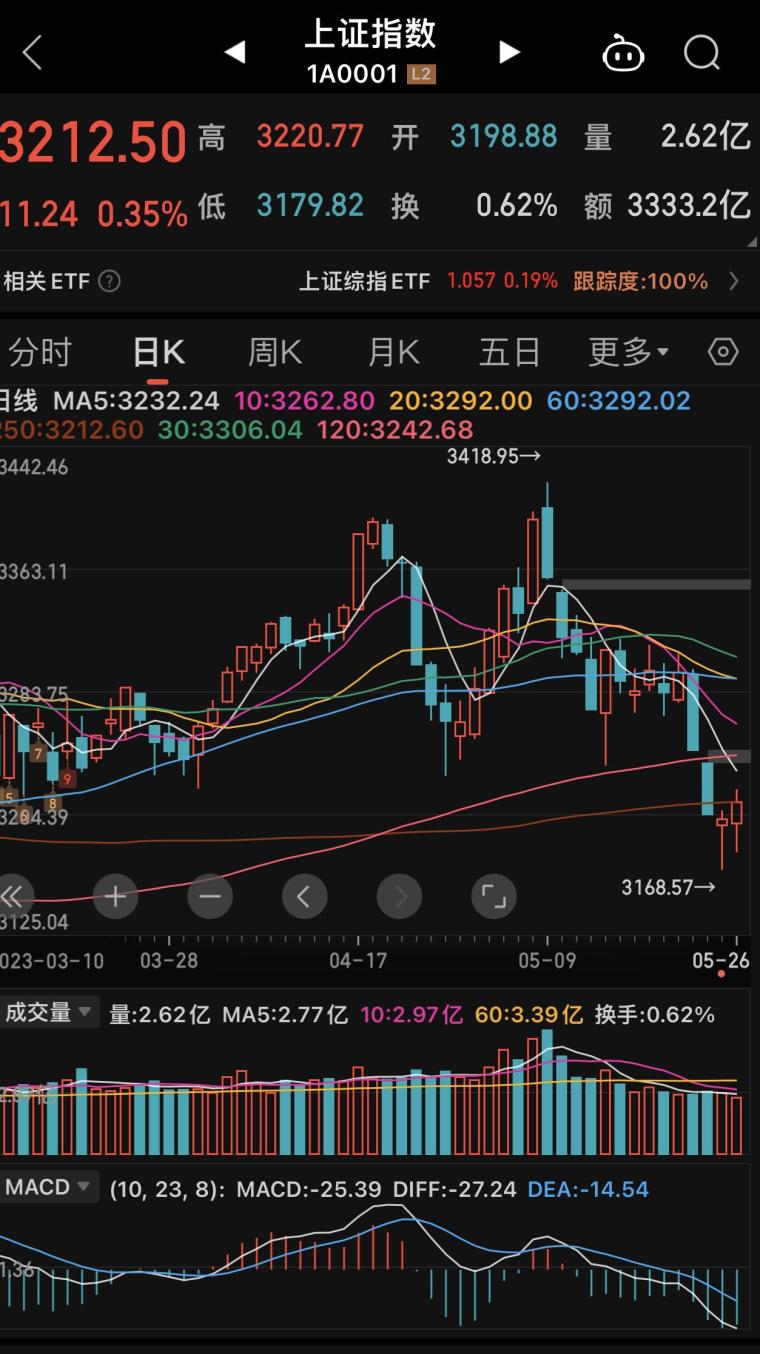Move chart left with circular arrow

[x=304, y=896]
